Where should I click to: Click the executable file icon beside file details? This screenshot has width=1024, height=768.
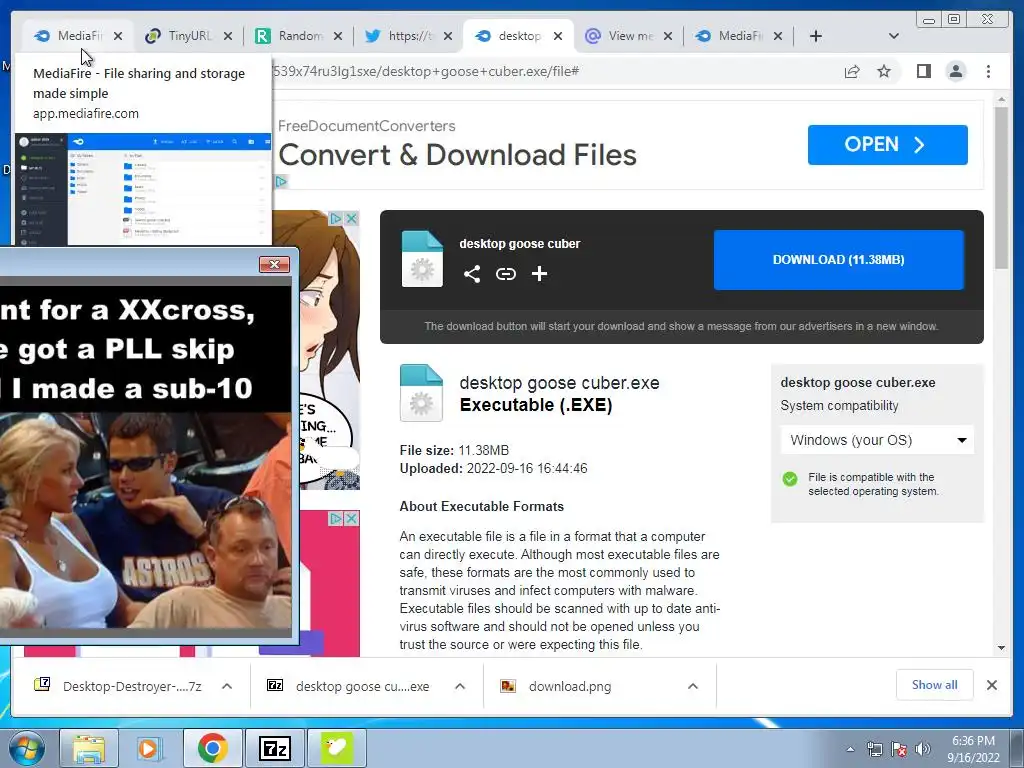click(x=421, y=392)
